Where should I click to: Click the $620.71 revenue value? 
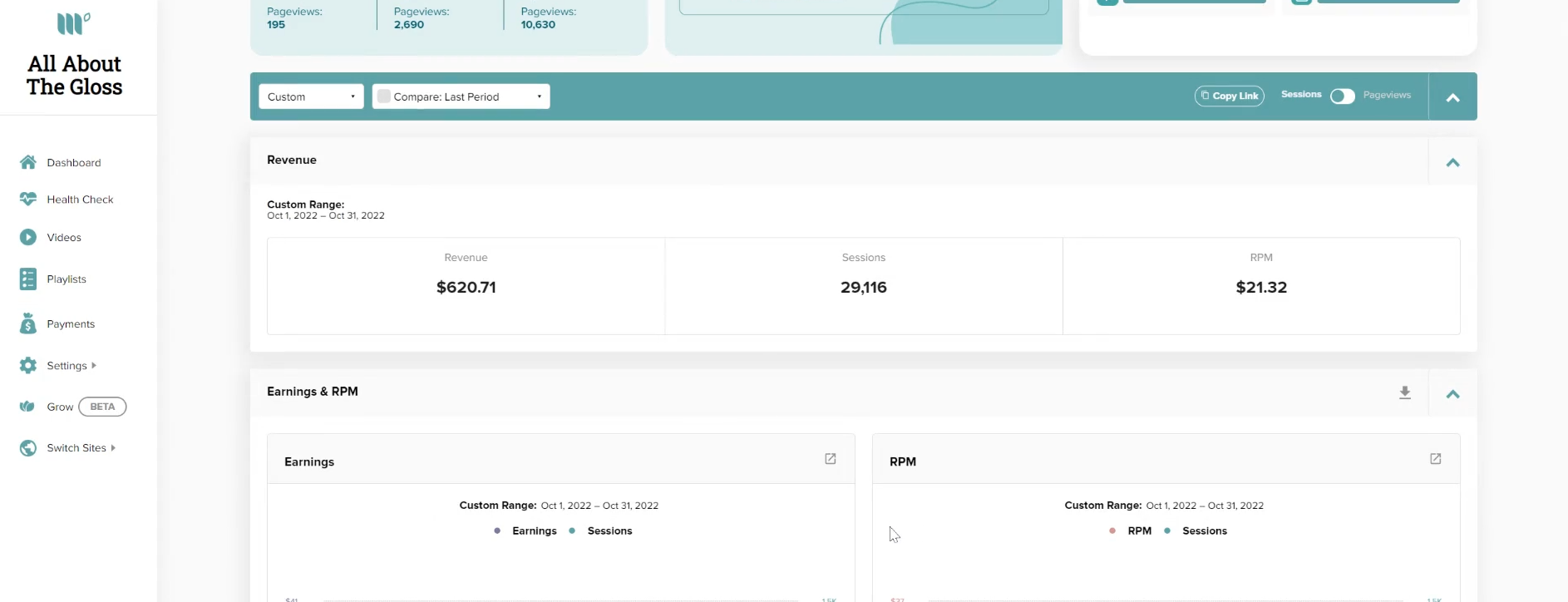(466, 287)
